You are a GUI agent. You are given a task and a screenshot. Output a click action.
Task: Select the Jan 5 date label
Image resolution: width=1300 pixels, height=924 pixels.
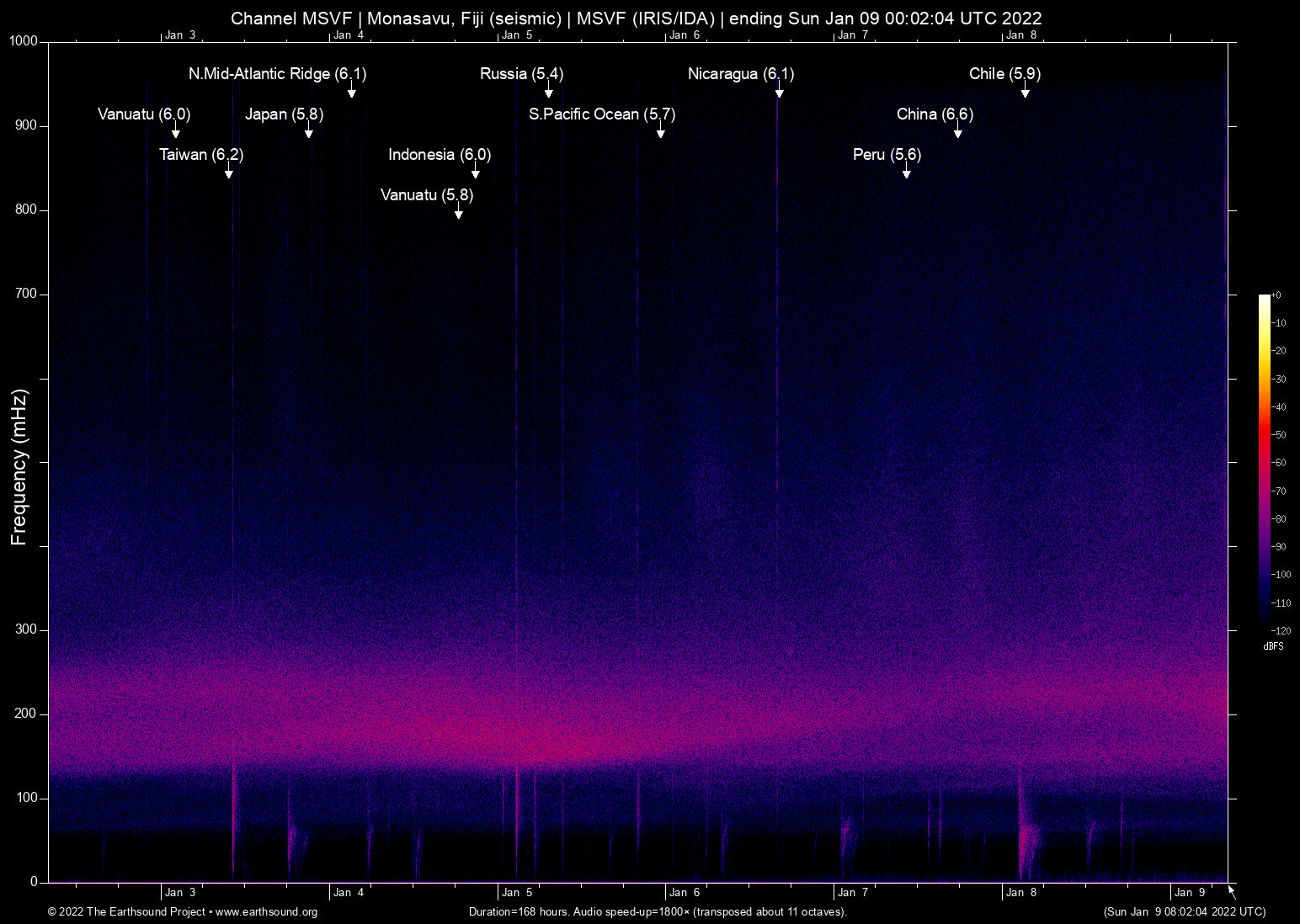click(x=515, y=892)
